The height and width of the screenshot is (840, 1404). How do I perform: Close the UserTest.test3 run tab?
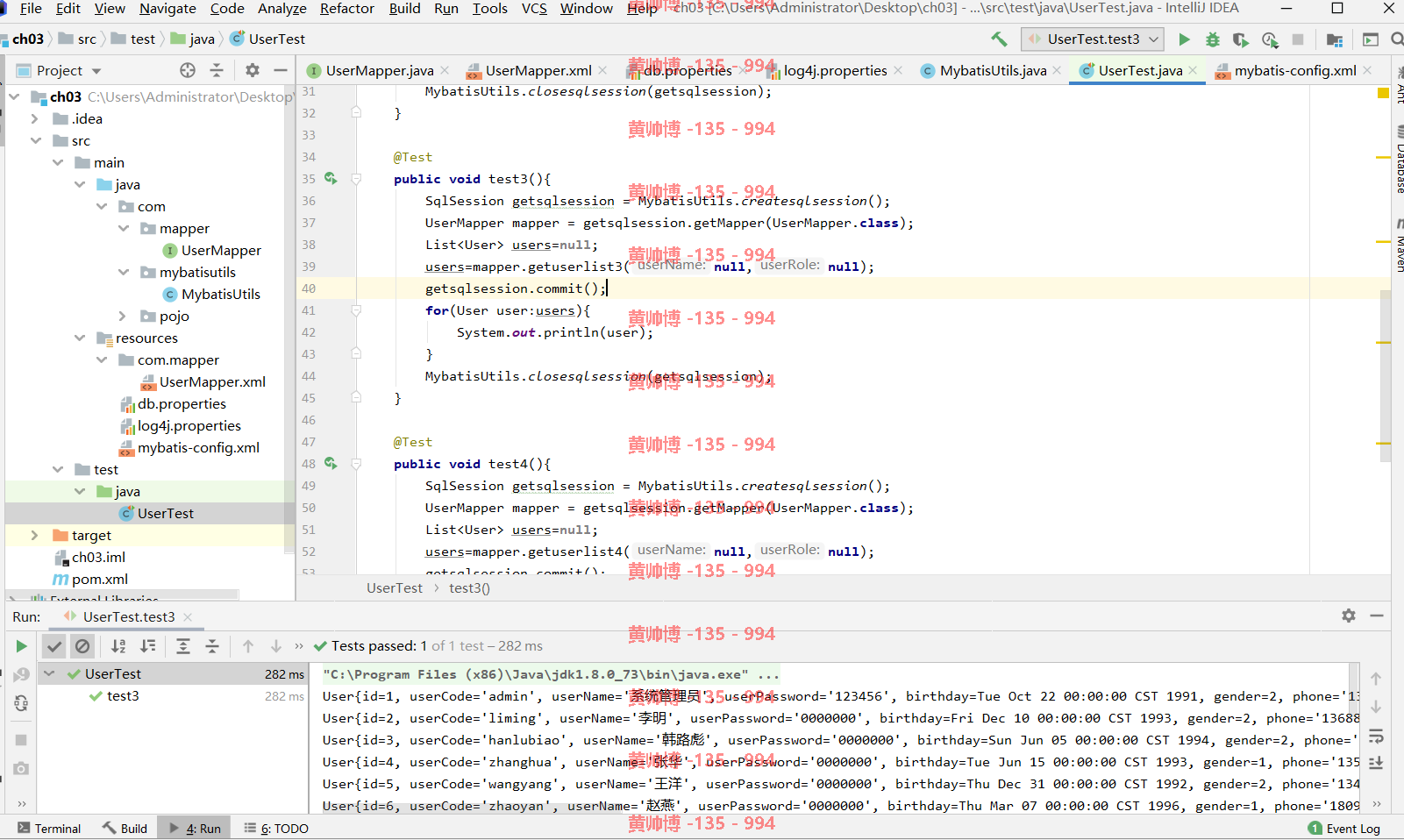click(188, 617)
